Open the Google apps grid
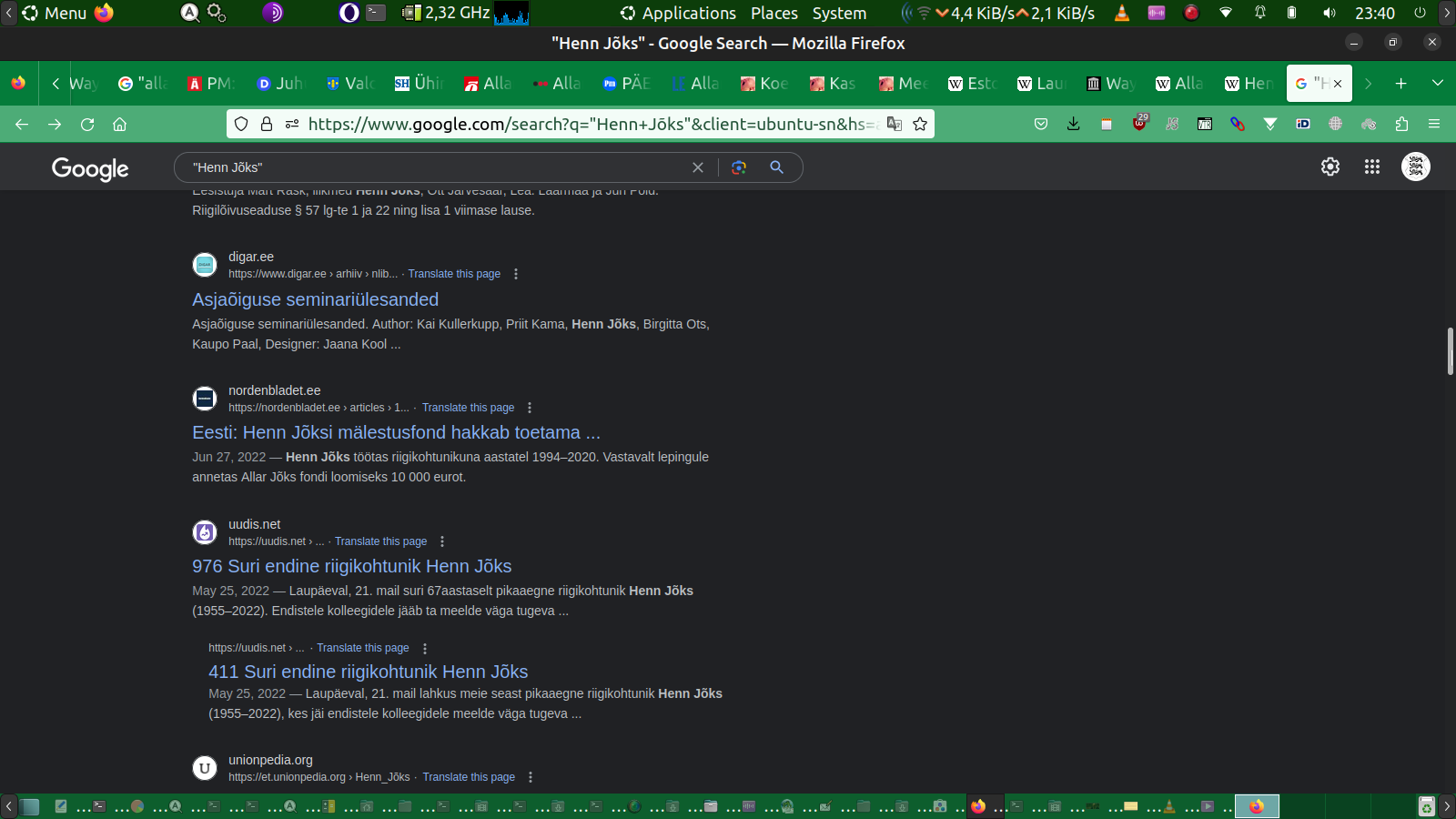 pyautogui.click(x=1372, y=167)
